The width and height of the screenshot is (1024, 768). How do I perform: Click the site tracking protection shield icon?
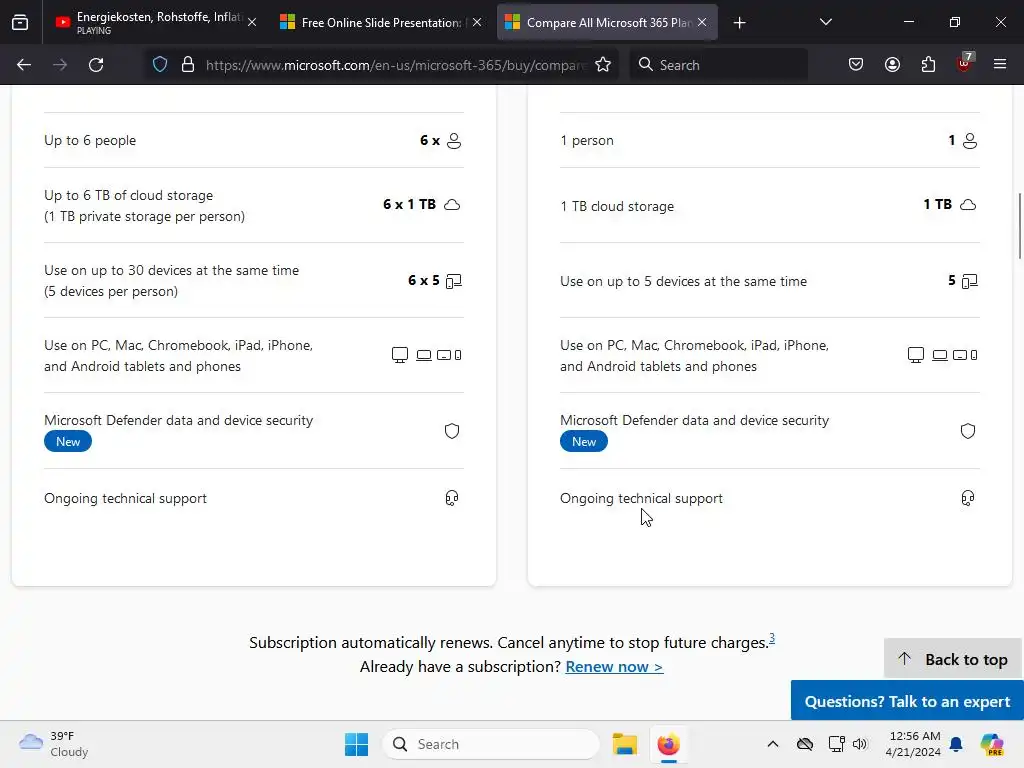tap(160, 65)
